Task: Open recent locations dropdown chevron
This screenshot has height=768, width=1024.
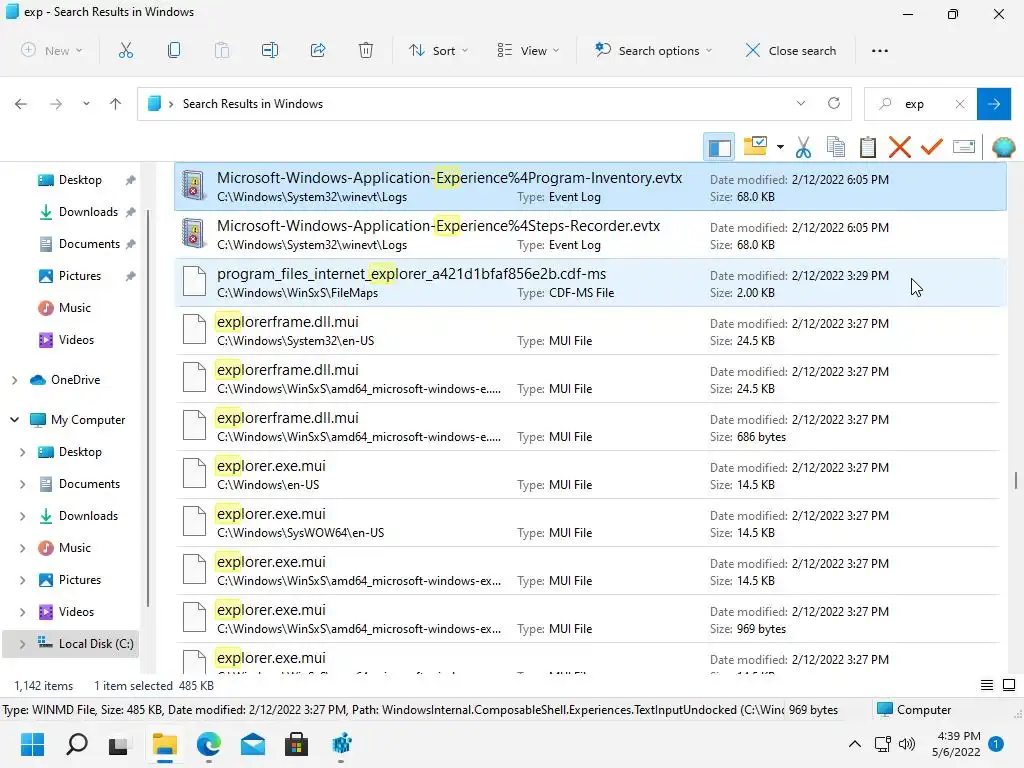Action: [86, 104]
